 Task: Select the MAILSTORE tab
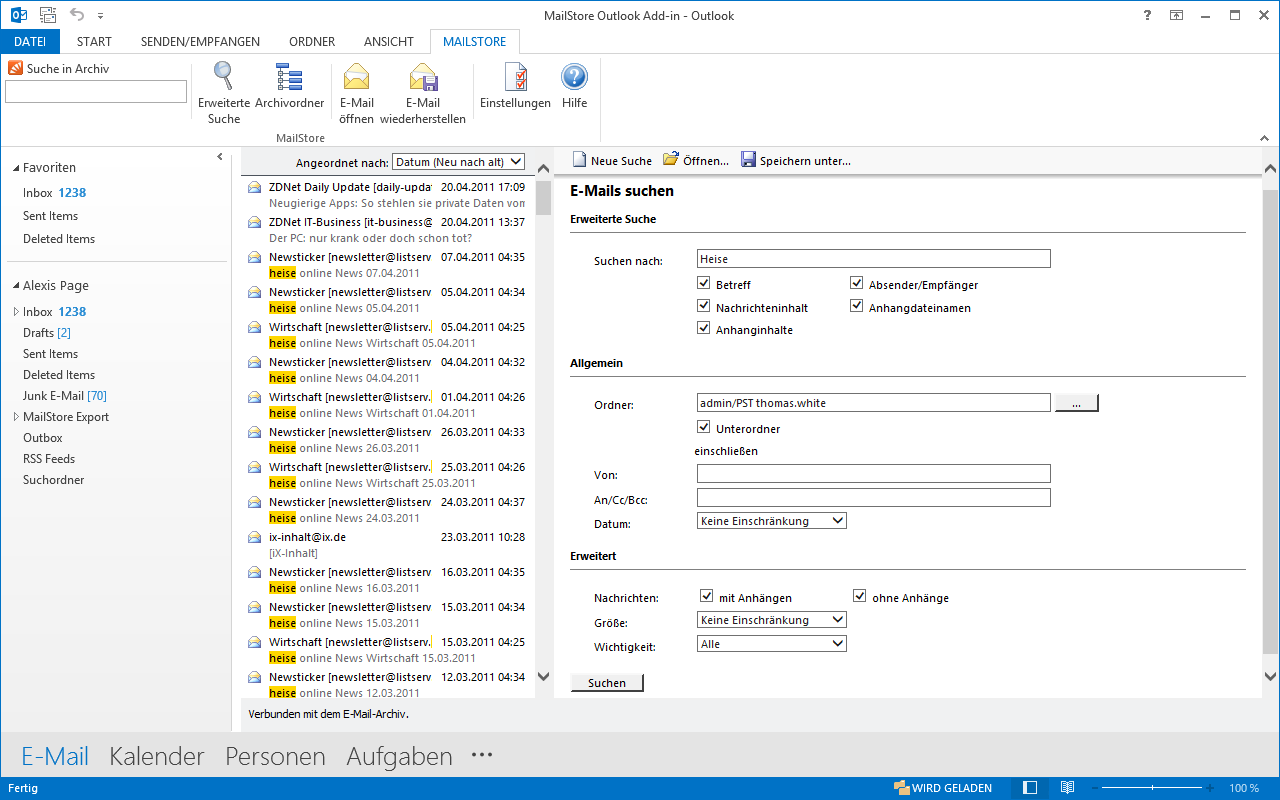tap(475, 42)
